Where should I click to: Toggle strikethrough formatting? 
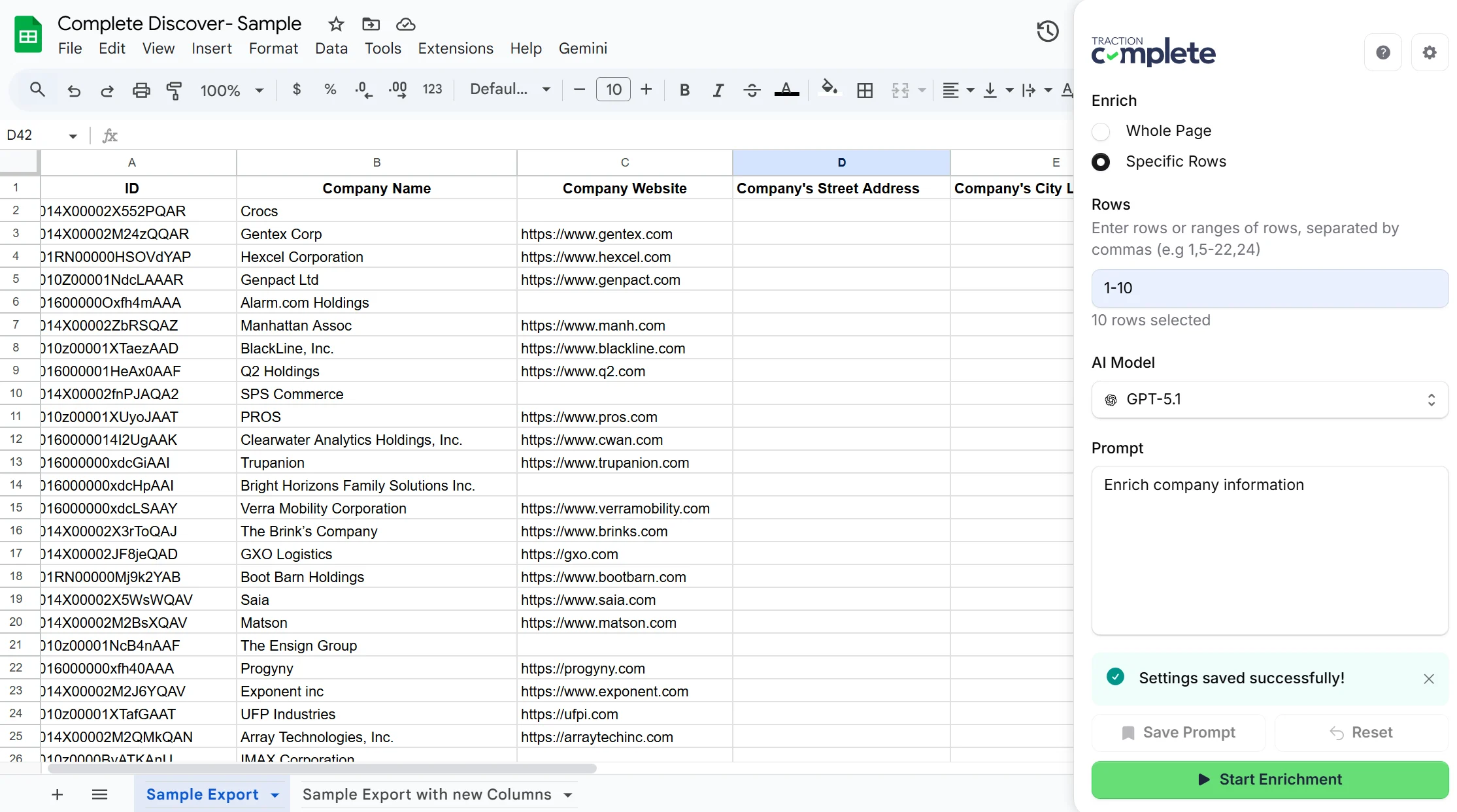click(x=752, y=90)
